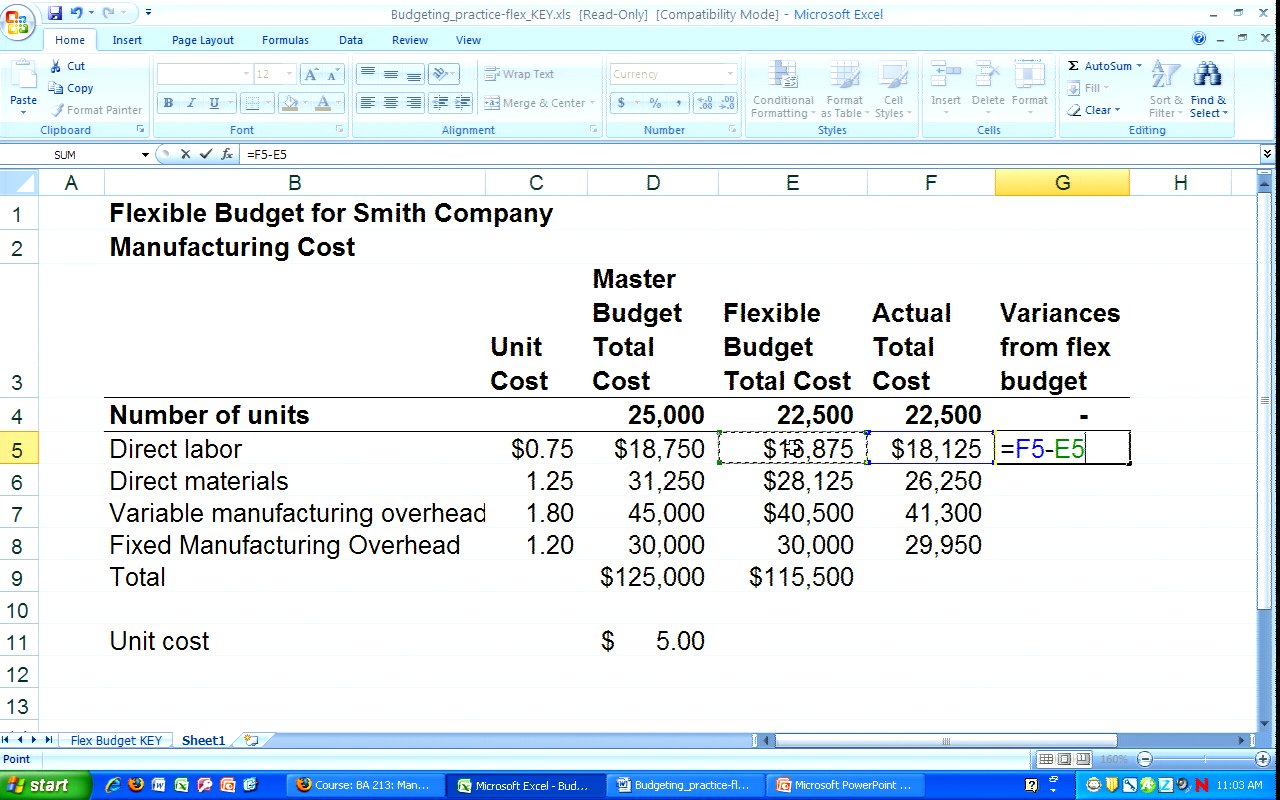The width and height of the screenshot is (1280, 800).
Task: Cancel the formula entry with X icon
Action: 185,155
